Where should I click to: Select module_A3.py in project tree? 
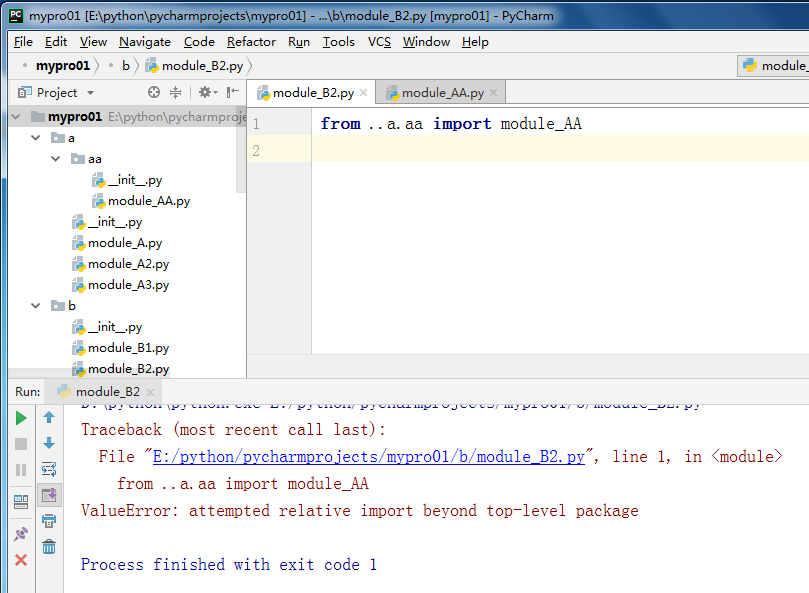121,285
